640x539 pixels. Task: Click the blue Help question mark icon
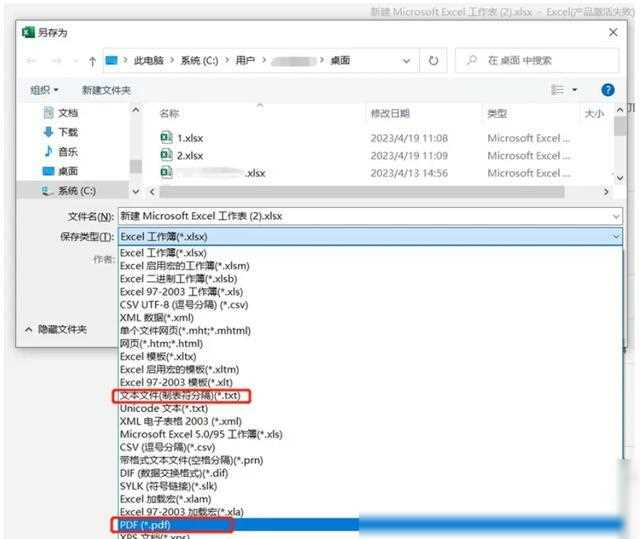(608, 90)
